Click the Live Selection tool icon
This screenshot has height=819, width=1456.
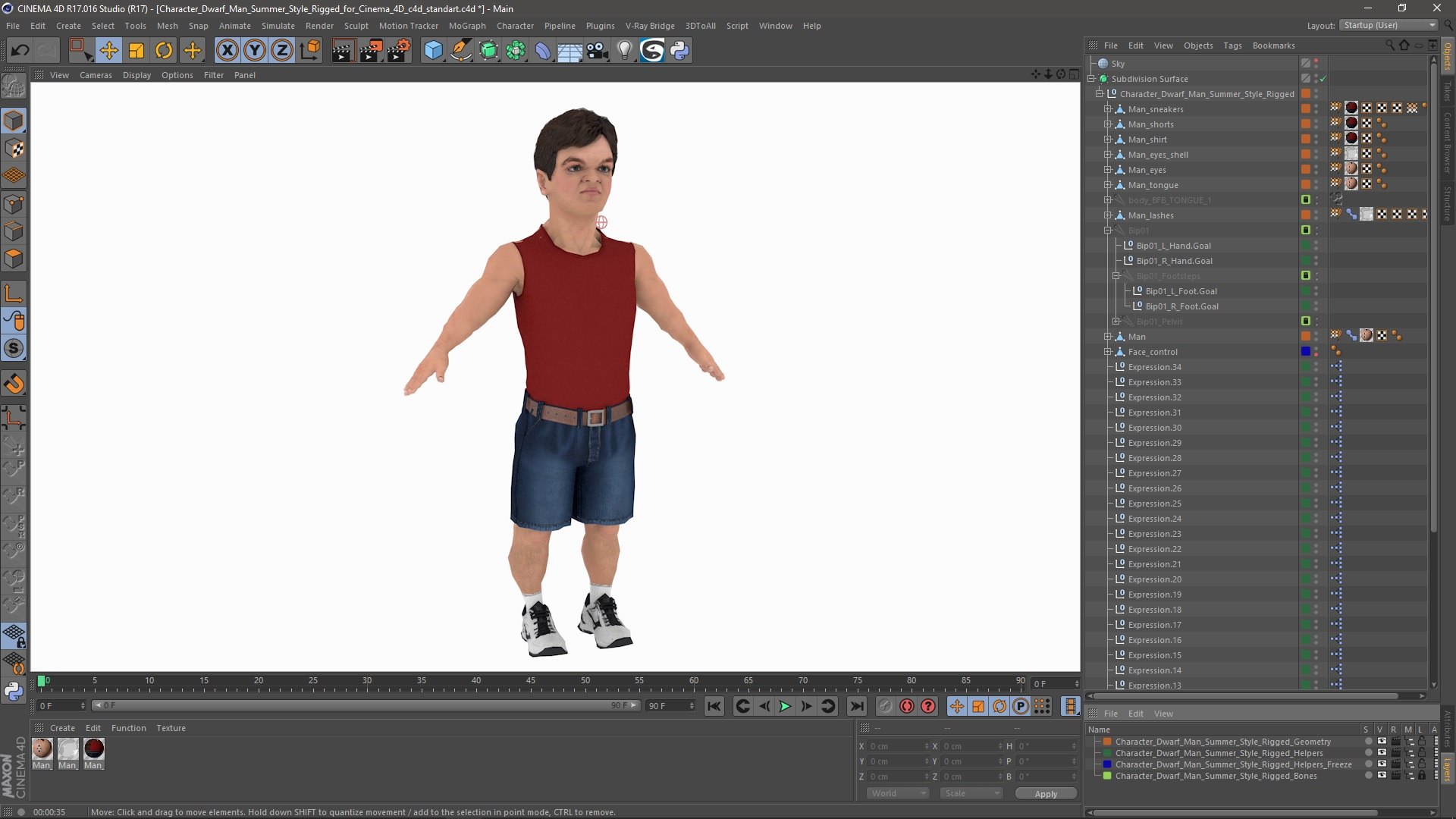click(80, 51)
